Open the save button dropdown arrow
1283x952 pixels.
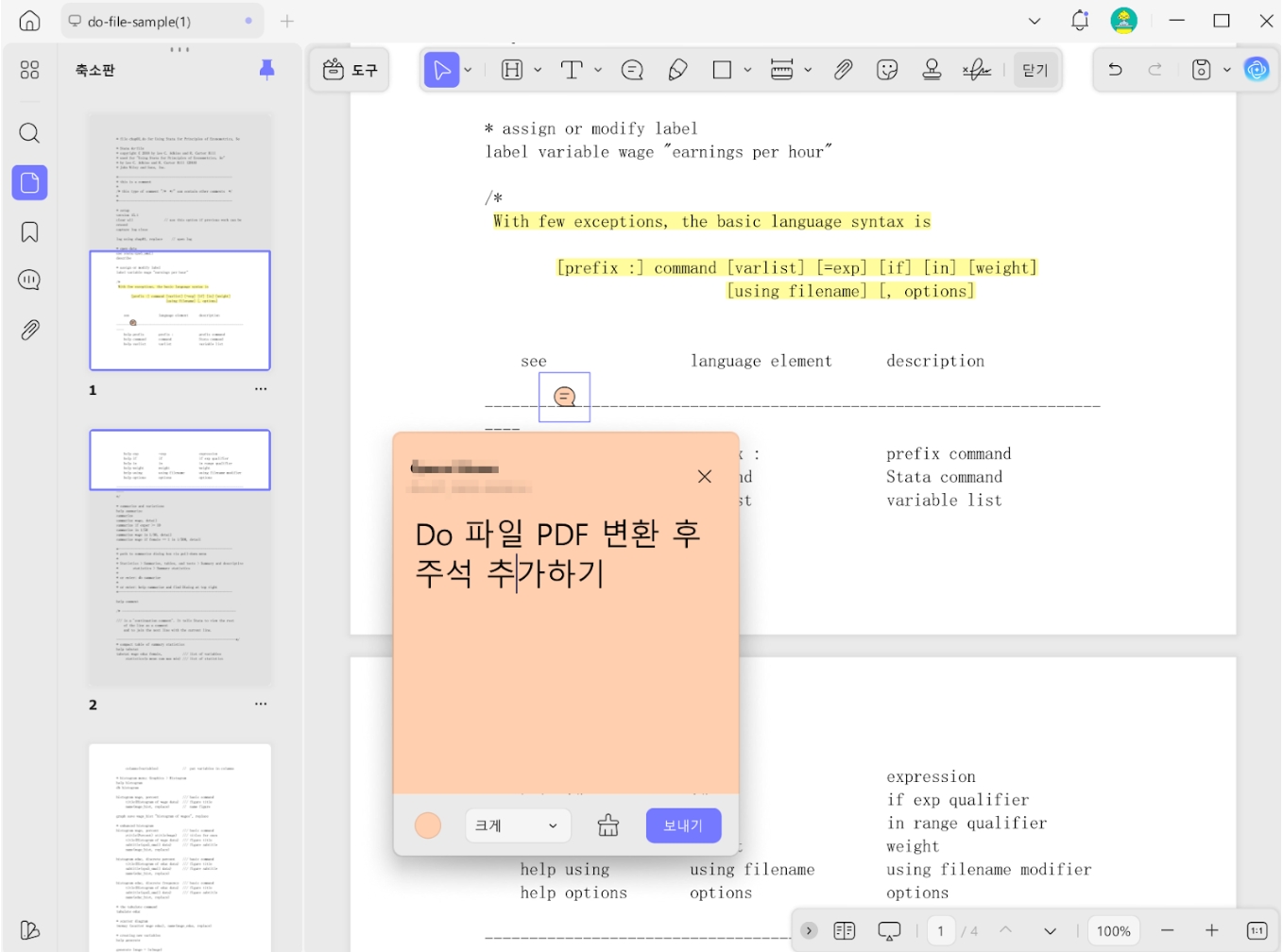1229,69
